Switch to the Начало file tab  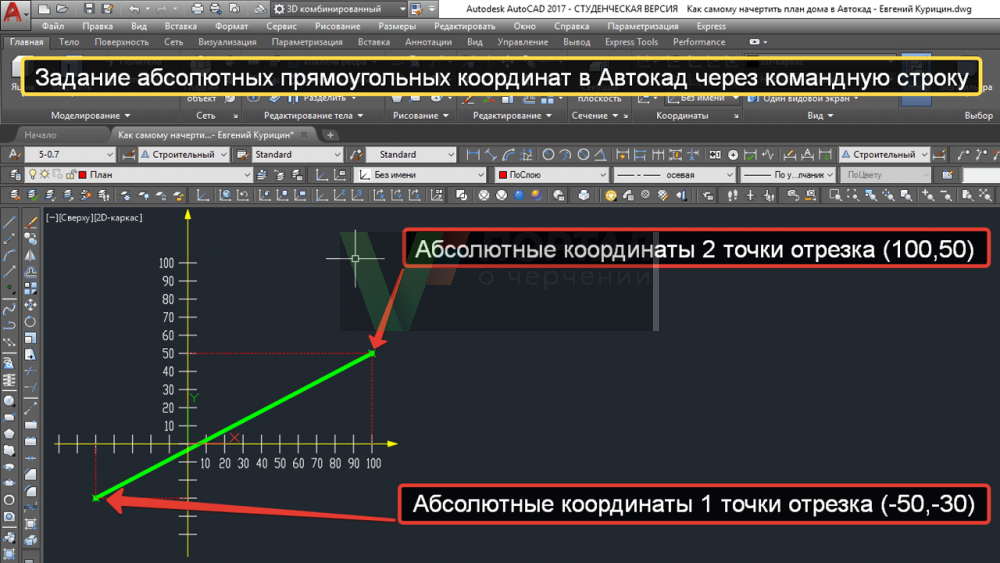[x=40, y=135]
